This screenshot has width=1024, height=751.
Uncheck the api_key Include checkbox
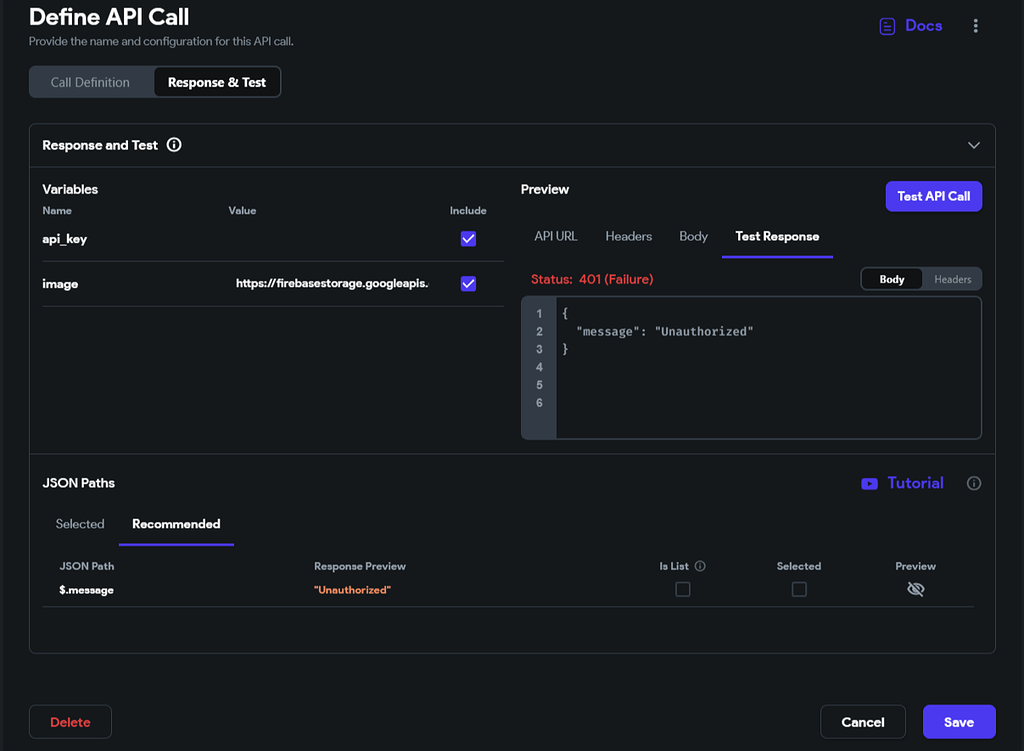coord(468,239)
